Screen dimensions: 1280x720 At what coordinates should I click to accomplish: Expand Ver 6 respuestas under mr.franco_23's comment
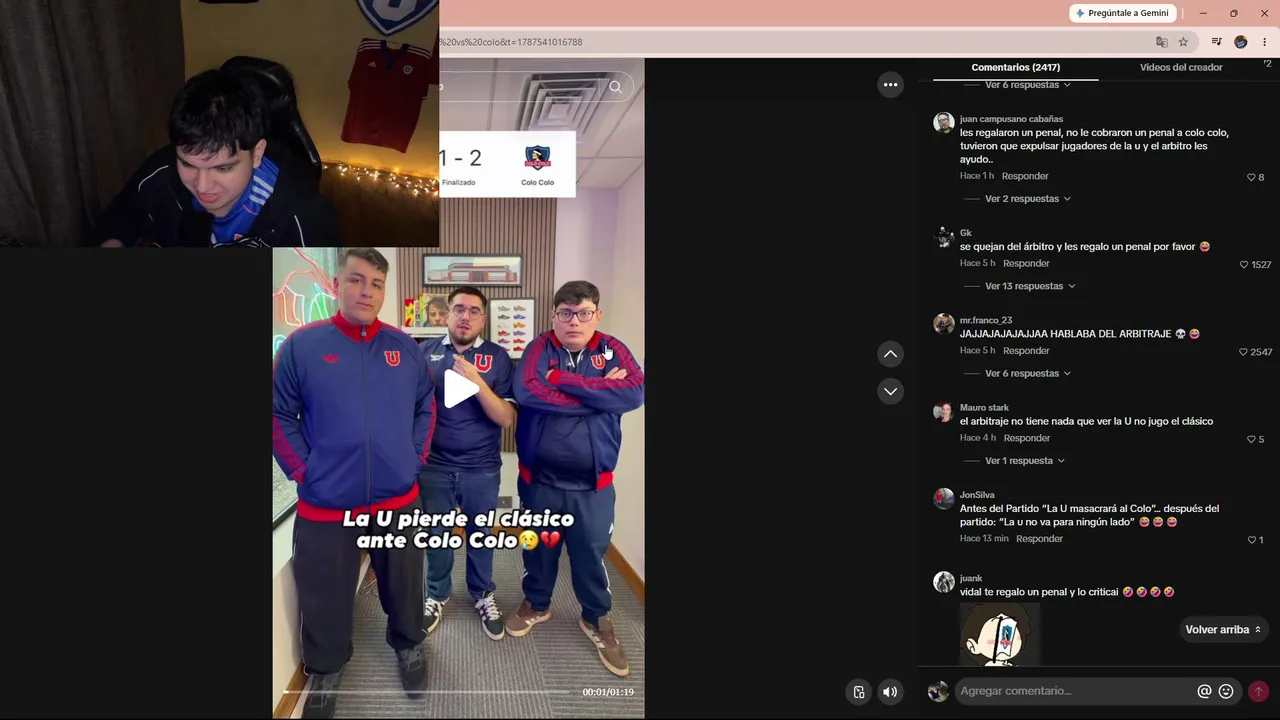coord(1028,373)
